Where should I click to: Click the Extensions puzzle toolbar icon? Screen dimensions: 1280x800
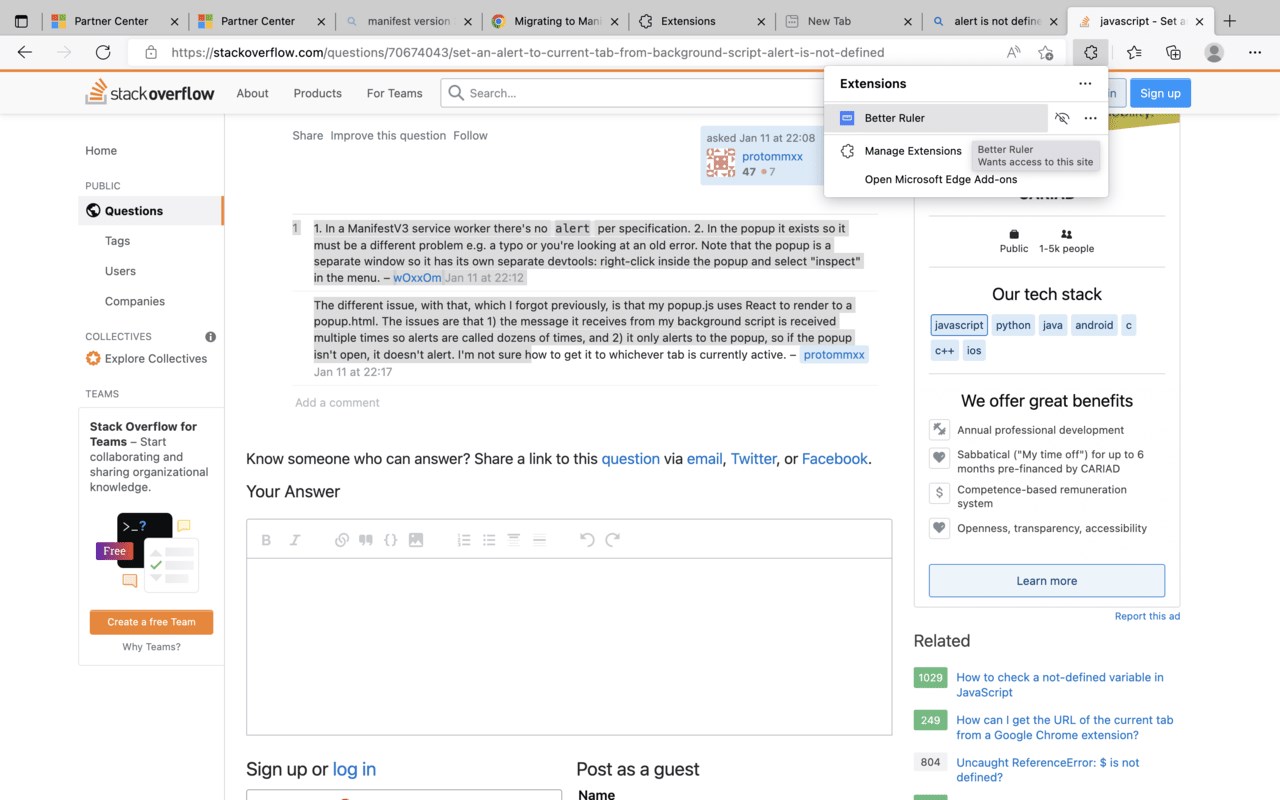tap(1091, 52)
